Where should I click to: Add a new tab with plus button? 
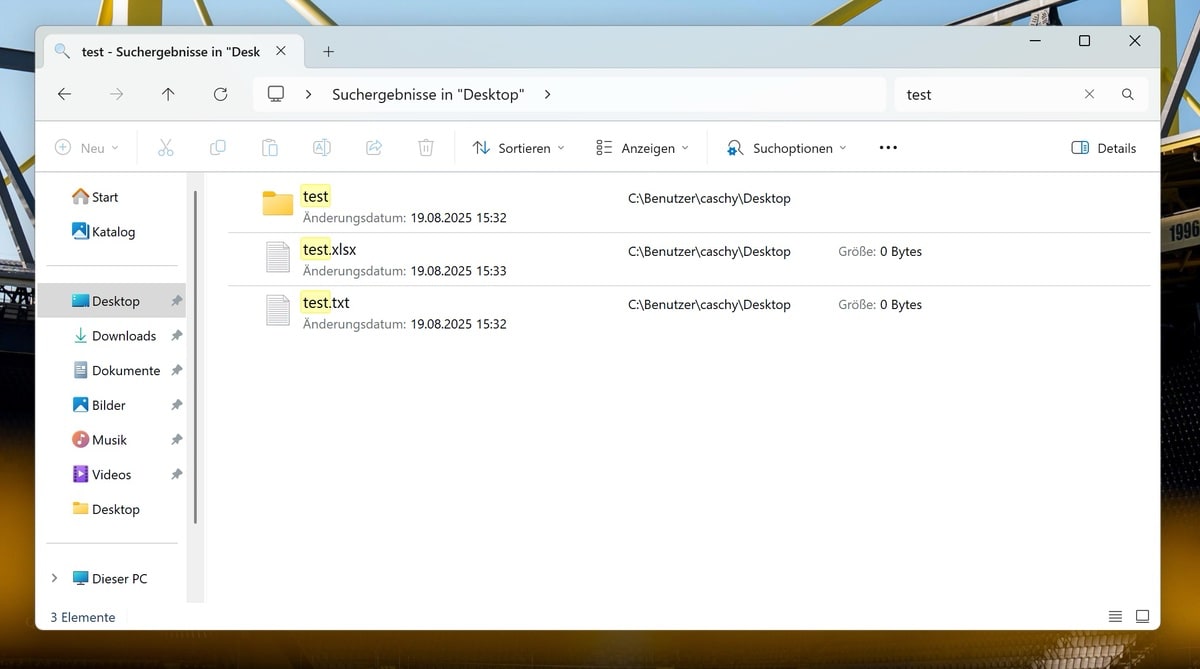(328, 52)
